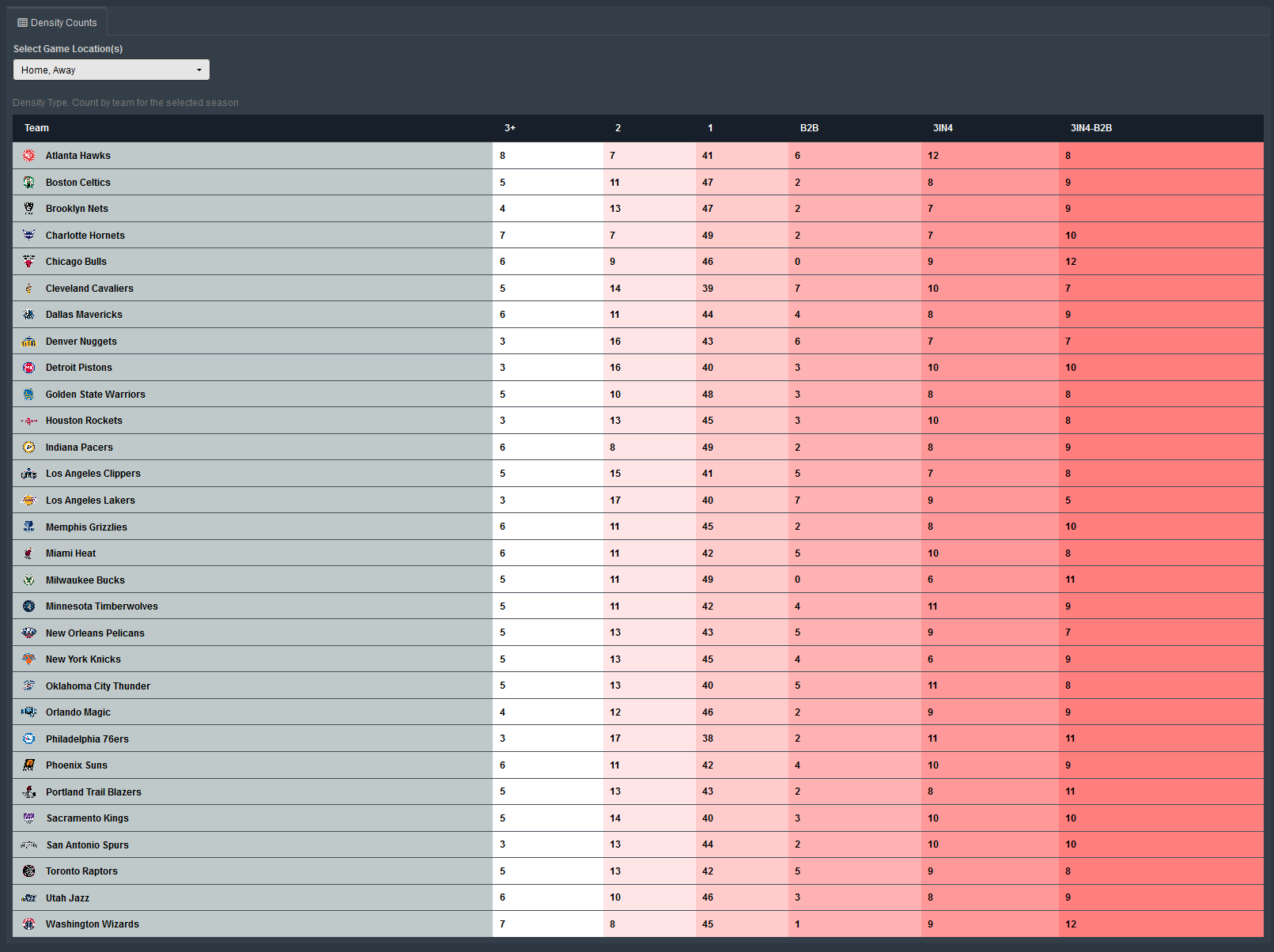Select the Philadelphia 76ers team name
This screenshot has width=1274, height=952.
[87, 739]
